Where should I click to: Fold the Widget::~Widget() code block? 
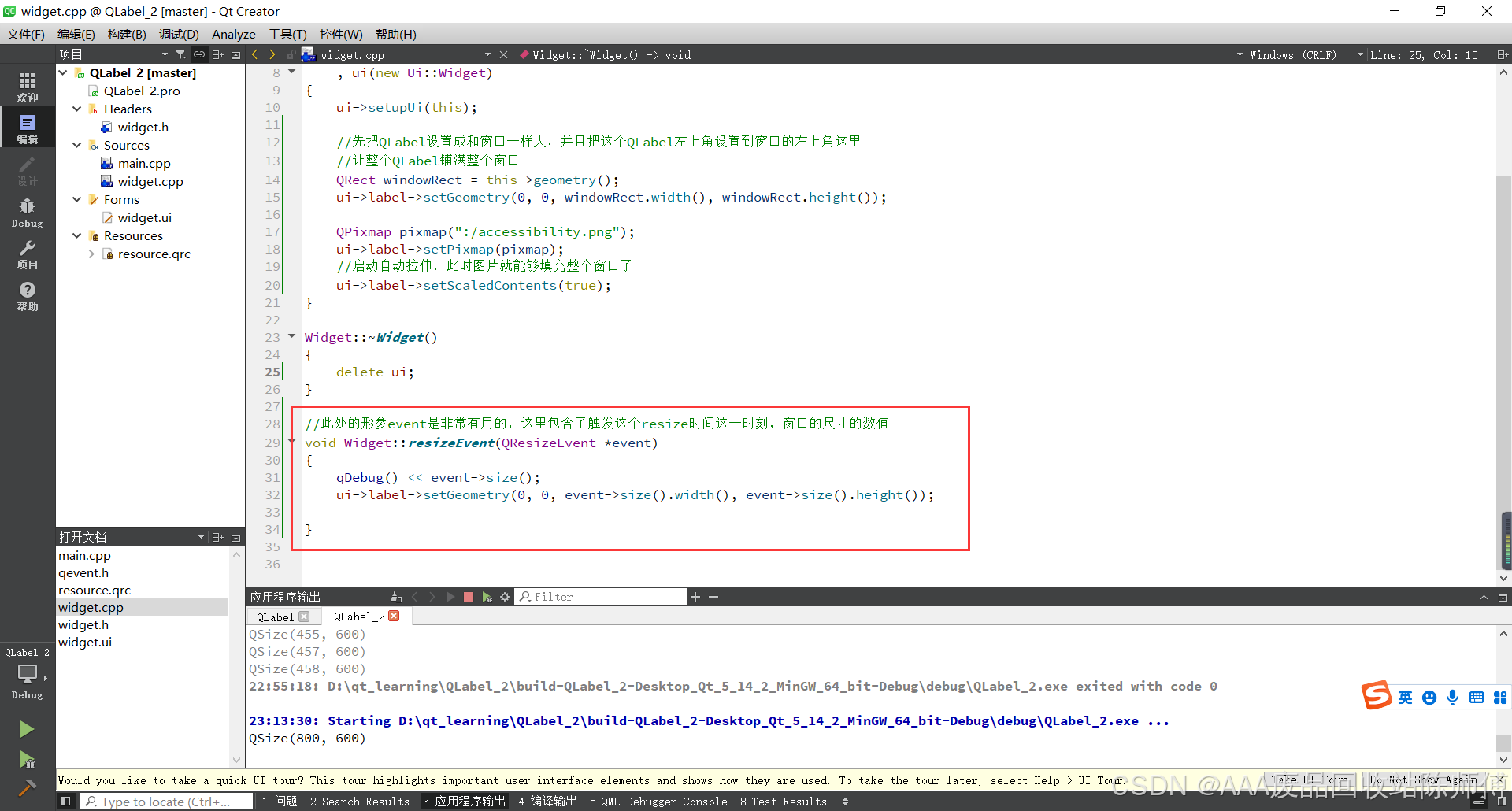click(291, 336)
